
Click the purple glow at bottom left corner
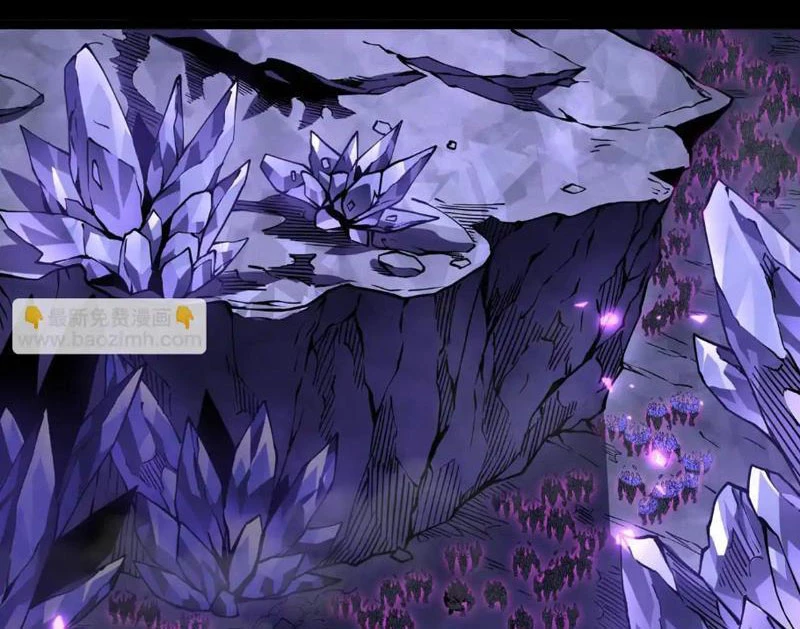[58, 620]
